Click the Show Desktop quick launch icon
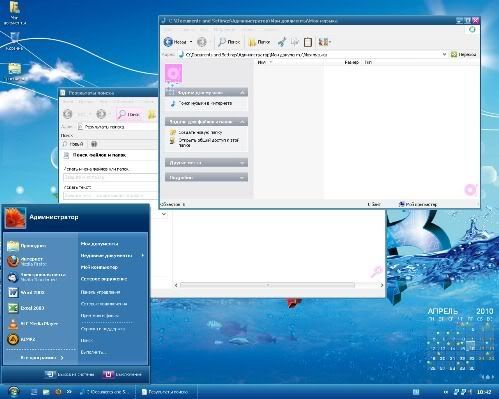The height and width of the screenshot is (399, 499). (34, 392)
